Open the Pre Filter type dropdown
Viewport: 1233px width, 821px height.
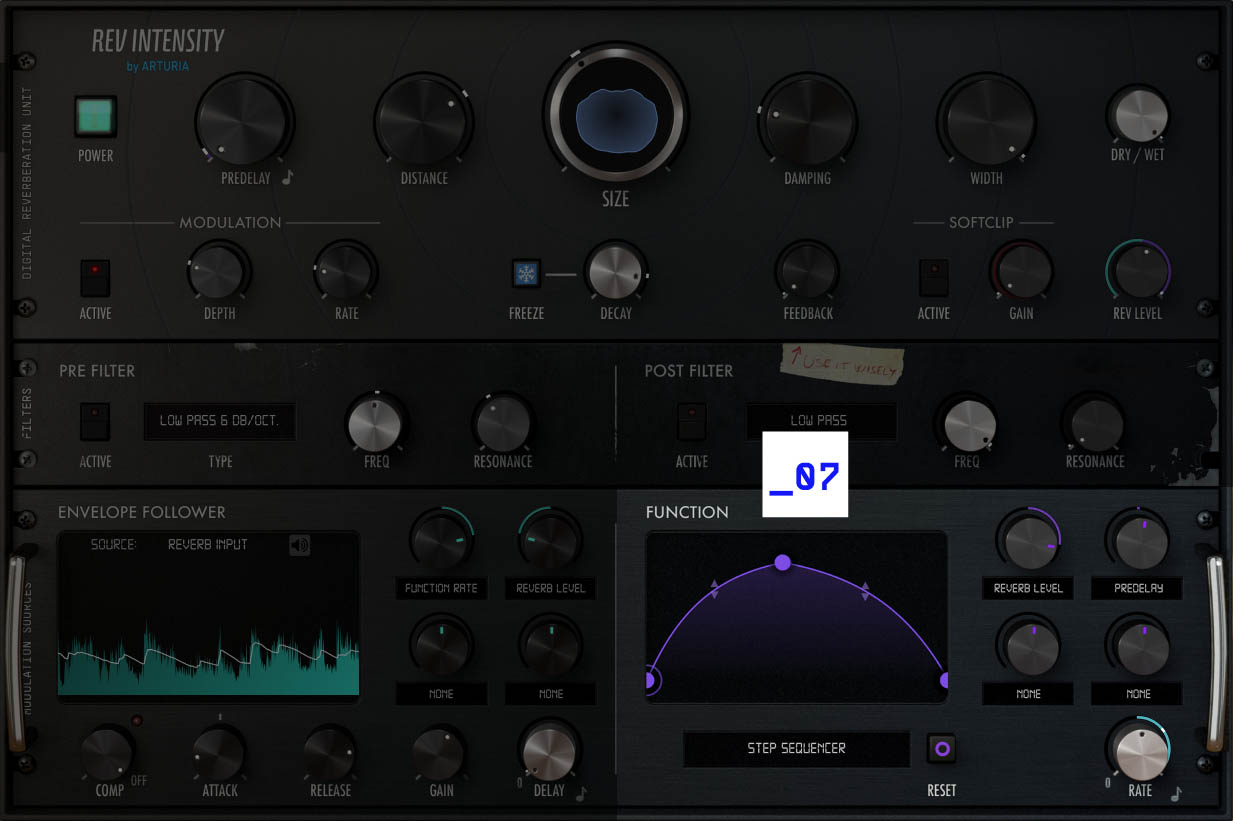(220, 421)
